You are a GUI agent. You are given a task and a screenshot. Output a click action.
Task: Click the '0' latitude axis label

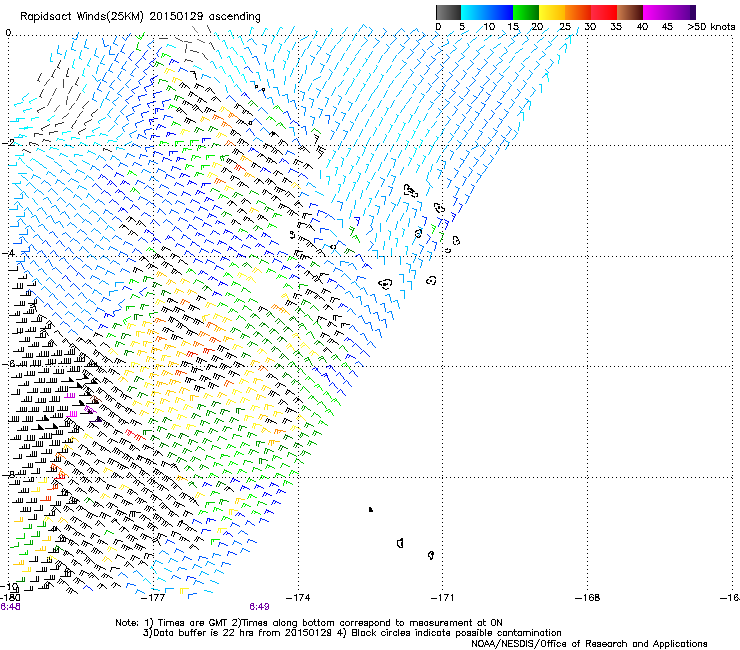click(8, 33)
